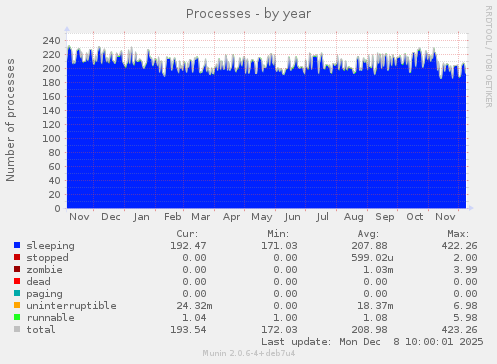Image resolution: width=497 pixels, height=364 pixels.
Task: Click the 'Feb' x-axis month label
Action: [x=172, y=217]
